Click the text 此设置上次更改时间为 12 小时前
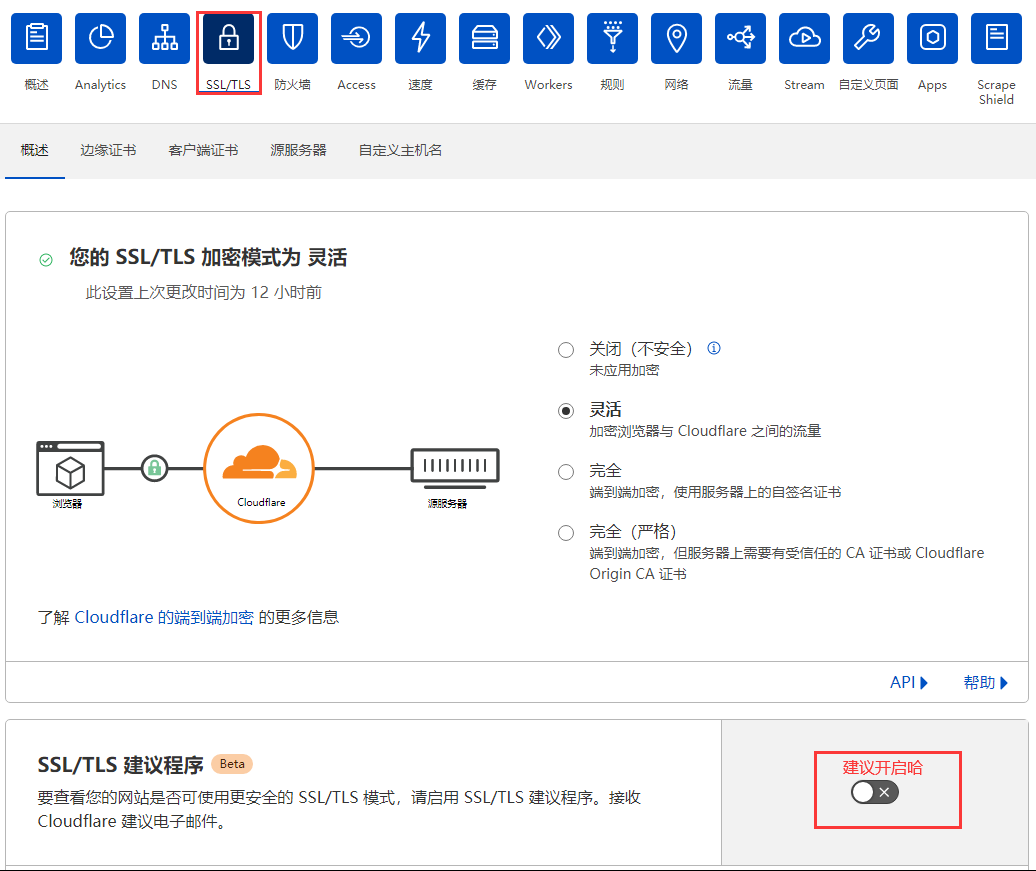1036x871 pixels. click(x=204, y=292)
